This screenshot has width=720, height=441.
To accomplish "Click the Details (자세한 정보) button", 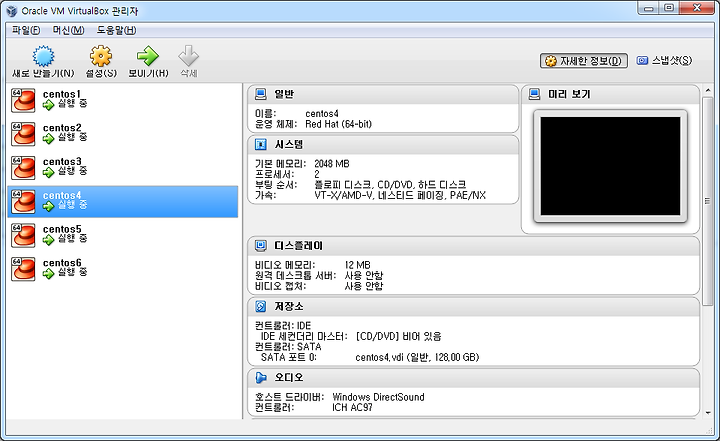I will point(584,61).
